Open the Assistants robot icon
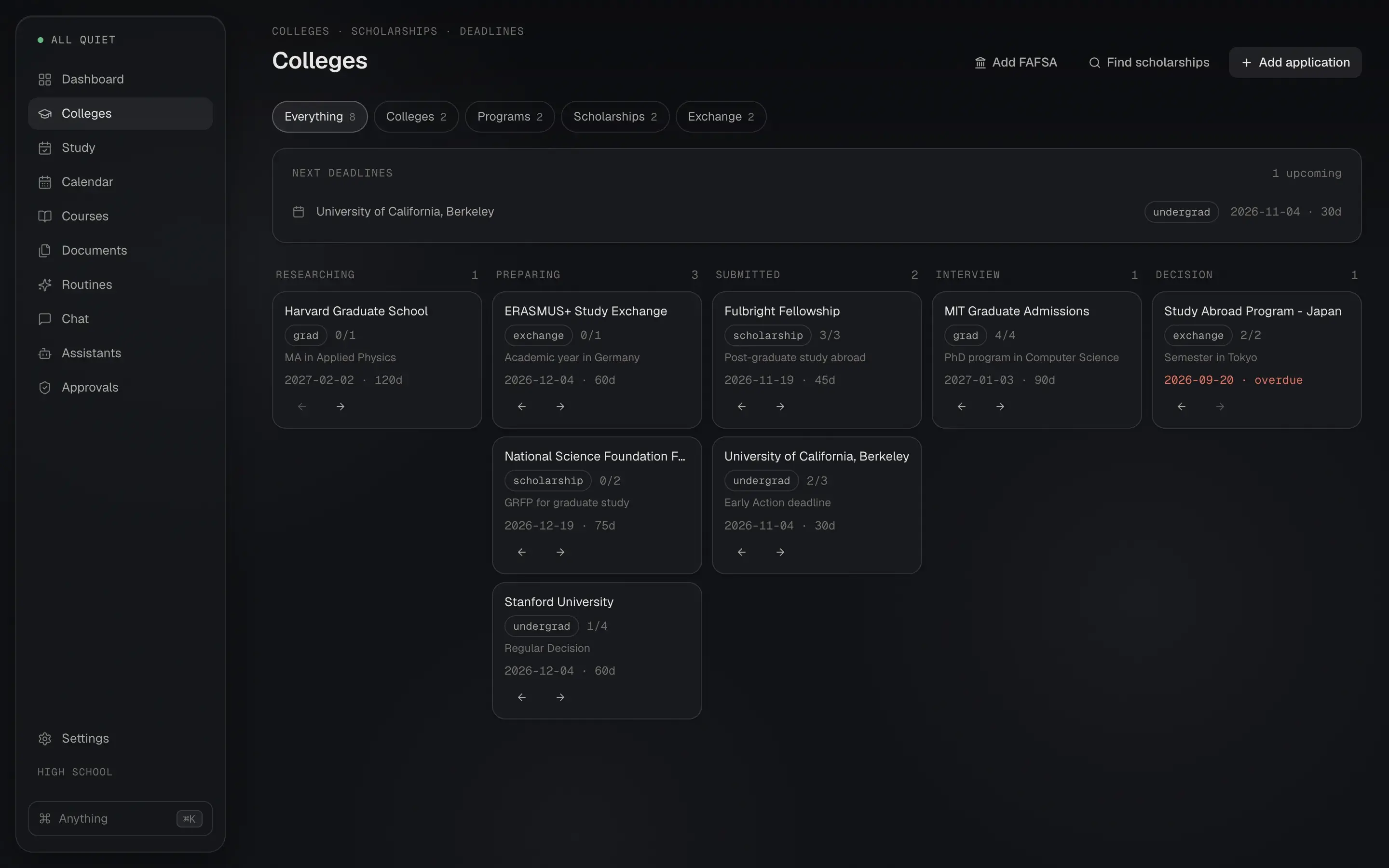The height and width of the screenshot is (868, 1389). point(45,353)
